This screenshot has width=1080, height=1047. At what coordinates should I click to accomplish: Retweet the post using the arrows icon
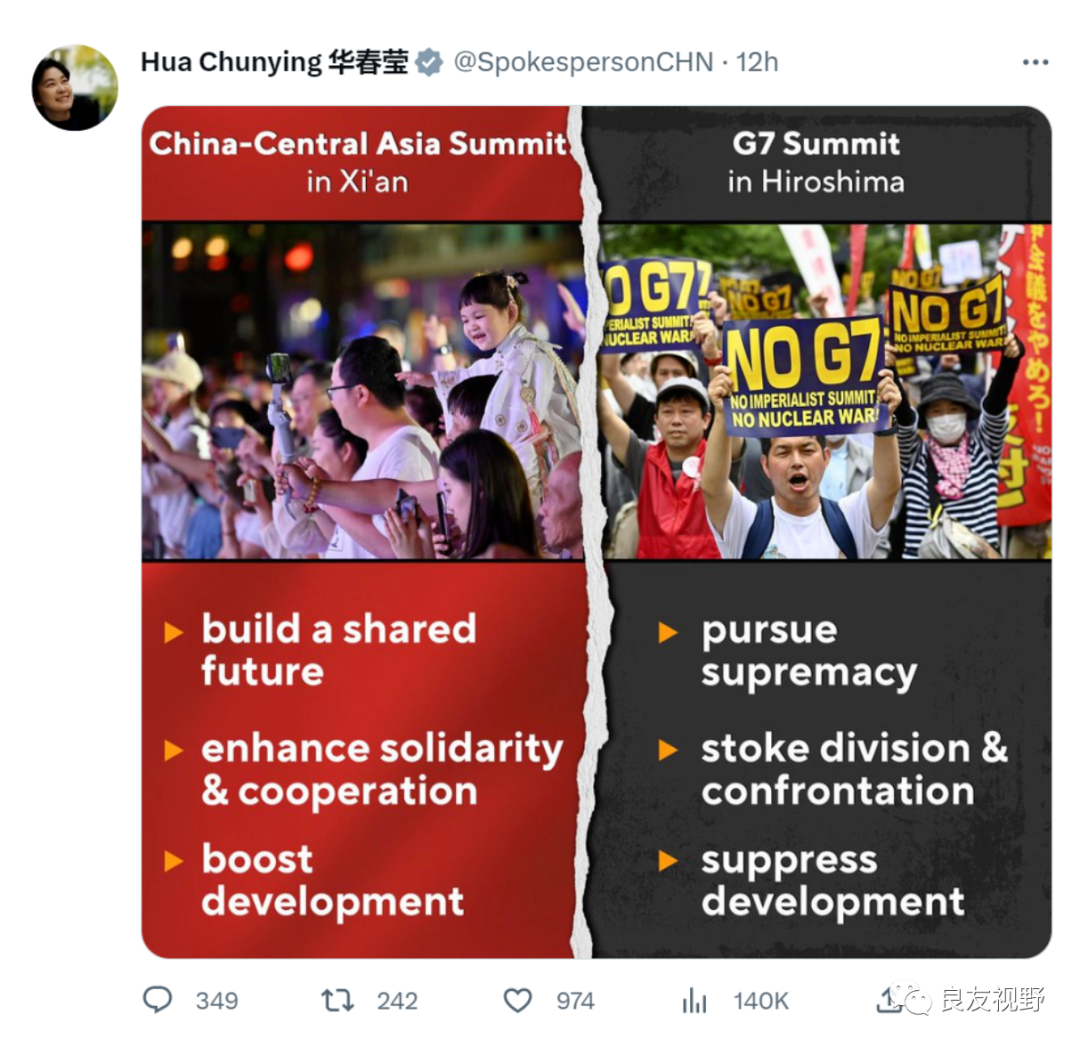(x=338, y=1000)
